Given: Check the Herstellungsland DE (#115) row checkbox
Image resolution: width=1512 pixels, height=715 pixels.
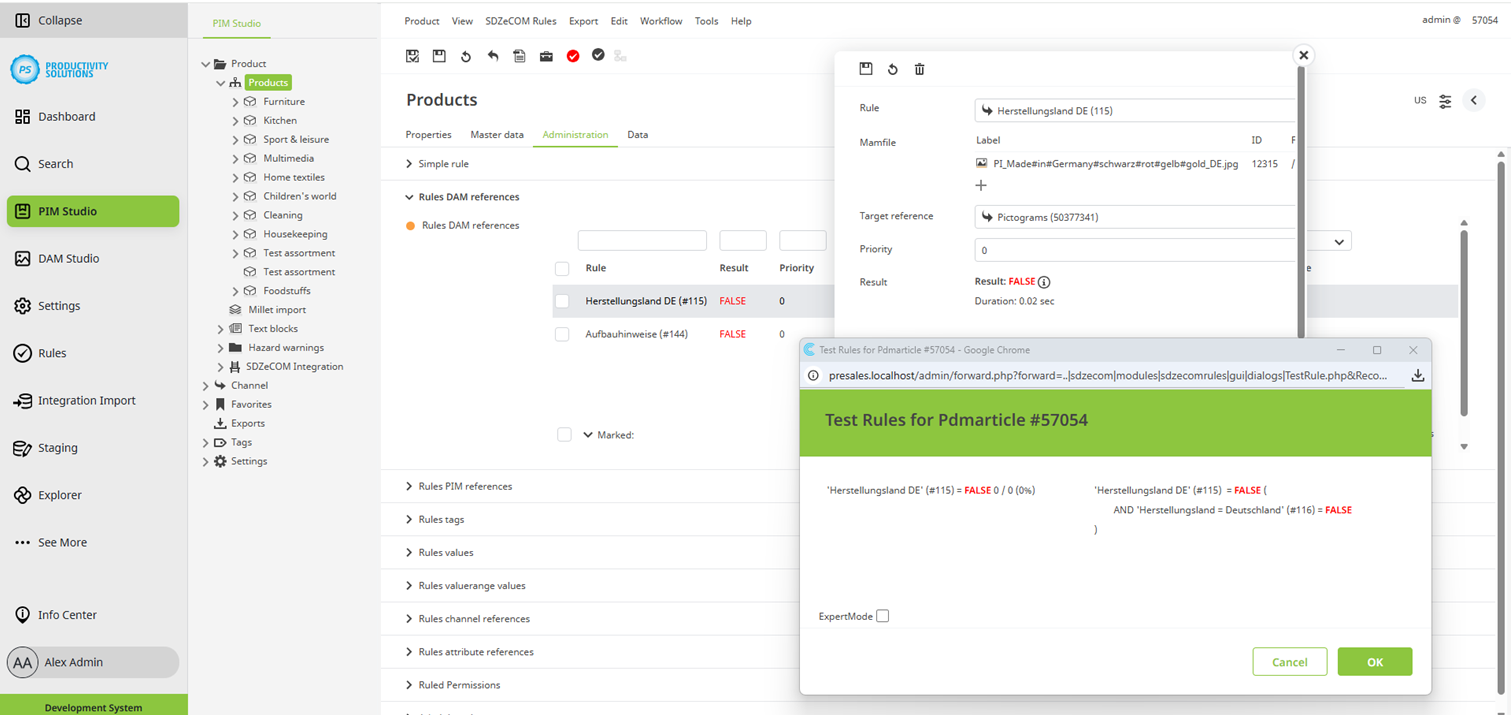Looking at the screenshot, I should 562,301.
